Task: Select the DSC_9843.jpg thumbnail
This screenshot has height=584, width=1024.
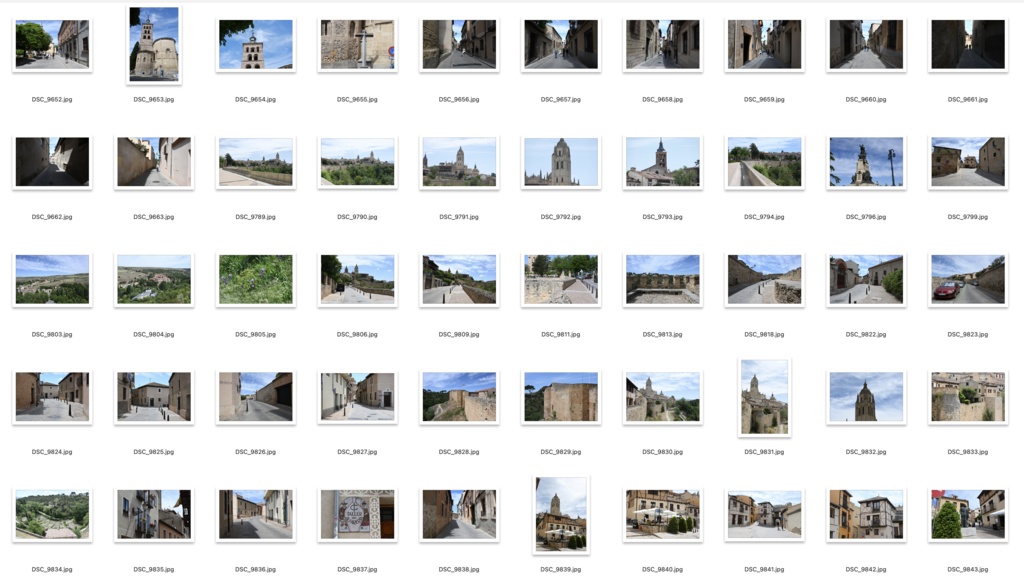Action: [x=968, y=515]
